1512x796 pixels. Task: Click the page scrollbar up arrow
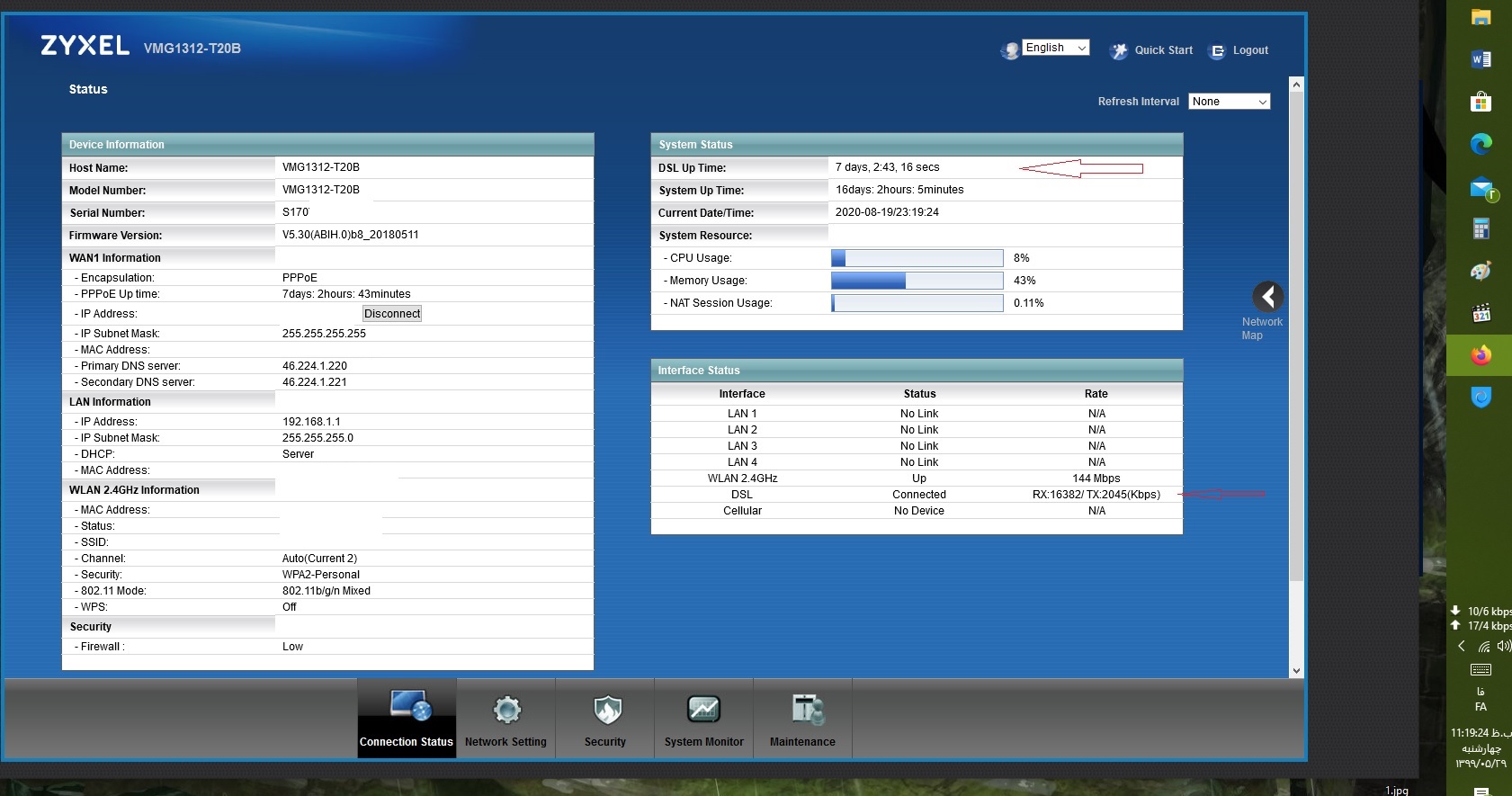(1296, 85)
